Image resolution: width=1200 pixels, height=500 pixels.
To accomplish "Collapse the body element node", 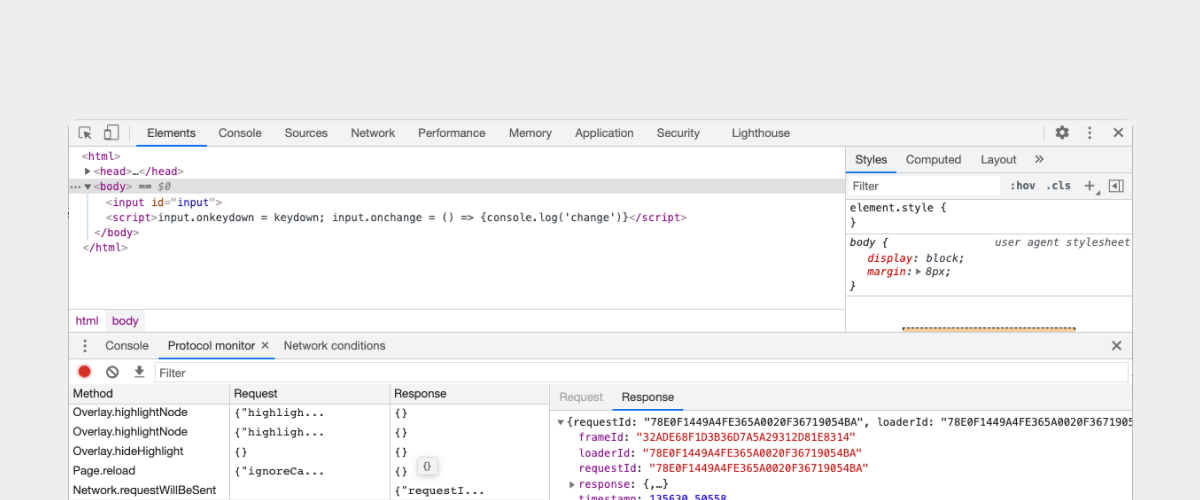I will click(88, 187).
